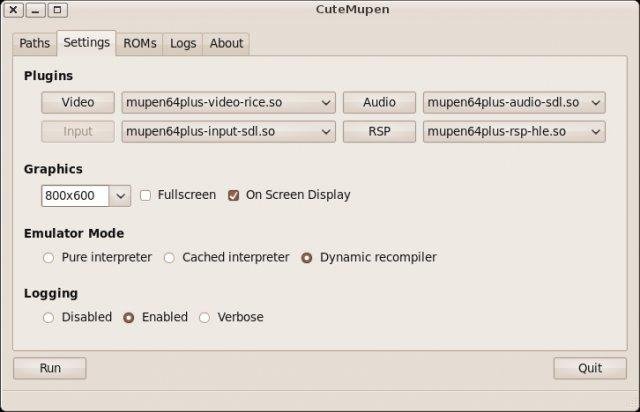Select Verbose logging

(x=205, y=317)
